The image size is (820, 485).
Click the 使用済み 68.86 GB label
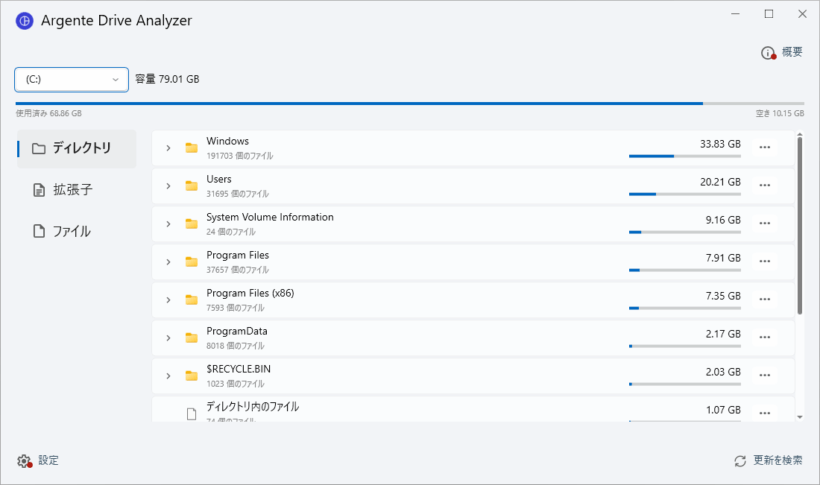(49, 114)
